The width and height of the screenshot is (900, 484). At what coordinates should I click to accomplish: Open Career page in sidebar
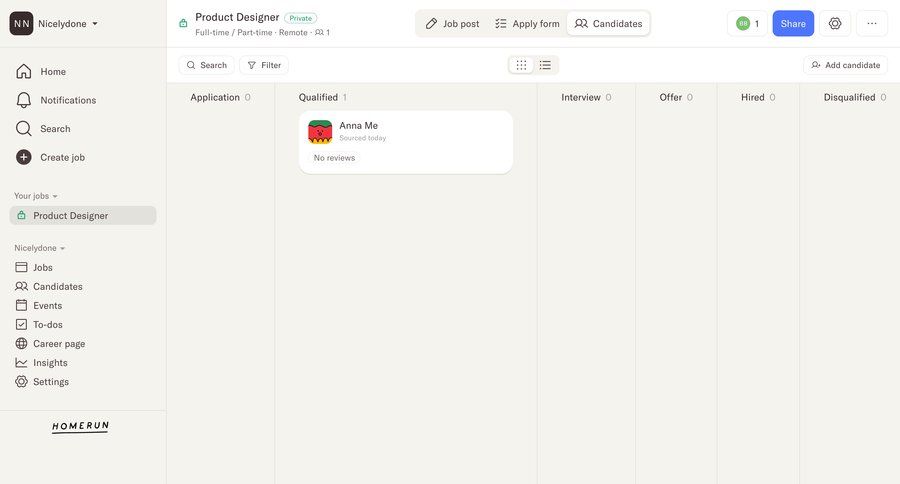click(x=51, y=343)
